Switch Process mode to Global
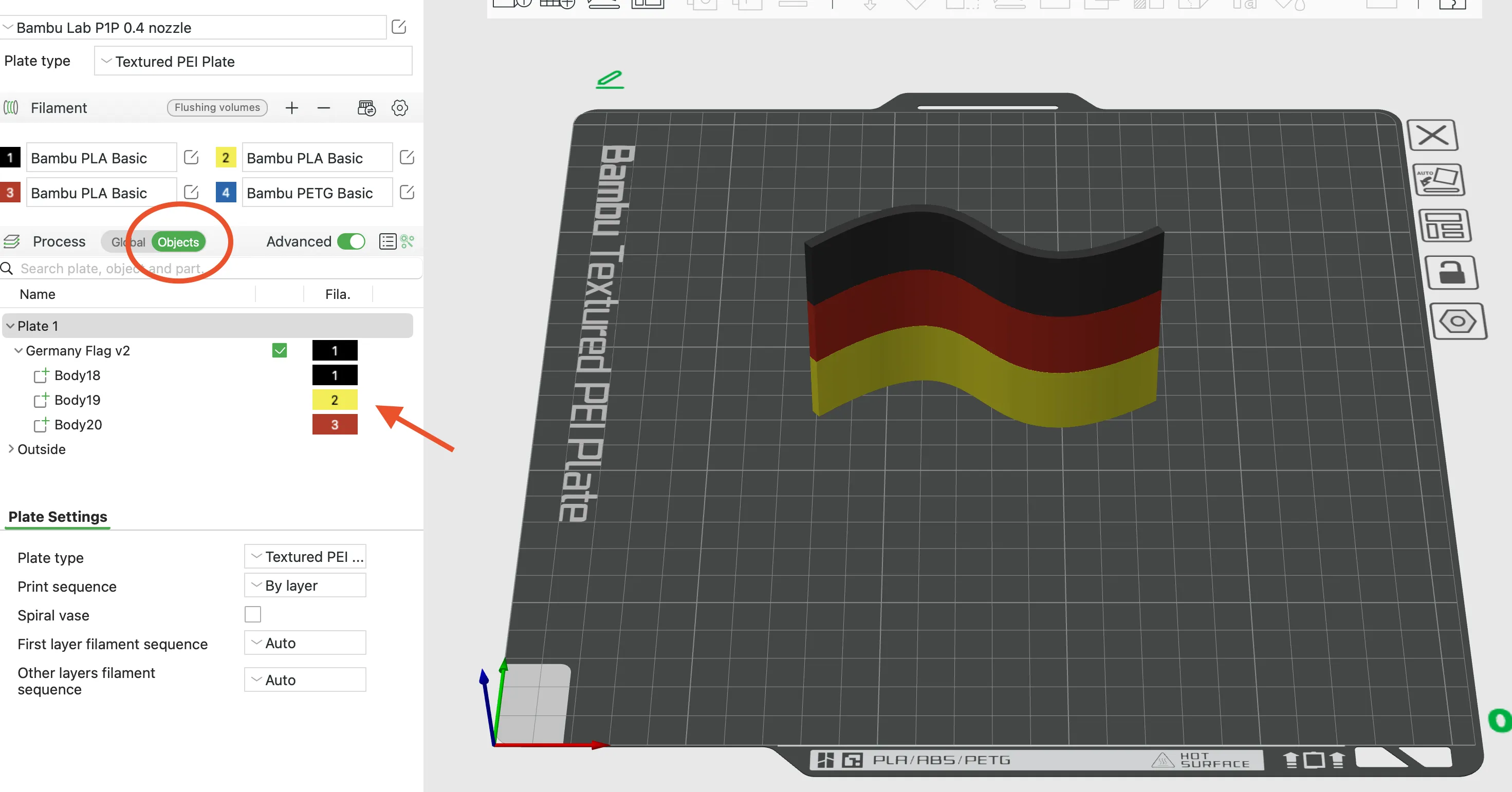This screenshot has width=1512, height=792. [x=128, y=242]
